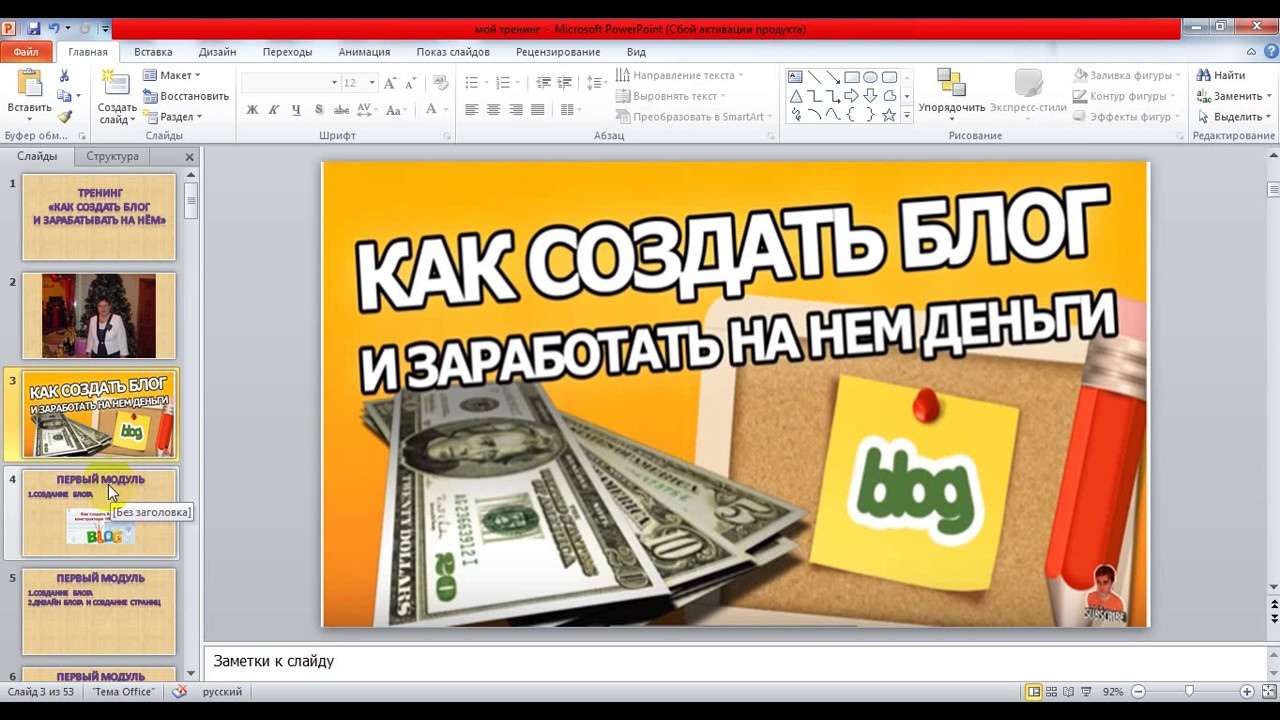Screen dimensions: 1280x720
Task: Click the Clear Formatting eraser icon
Action: pyautogui.click(x=441, y=83)
